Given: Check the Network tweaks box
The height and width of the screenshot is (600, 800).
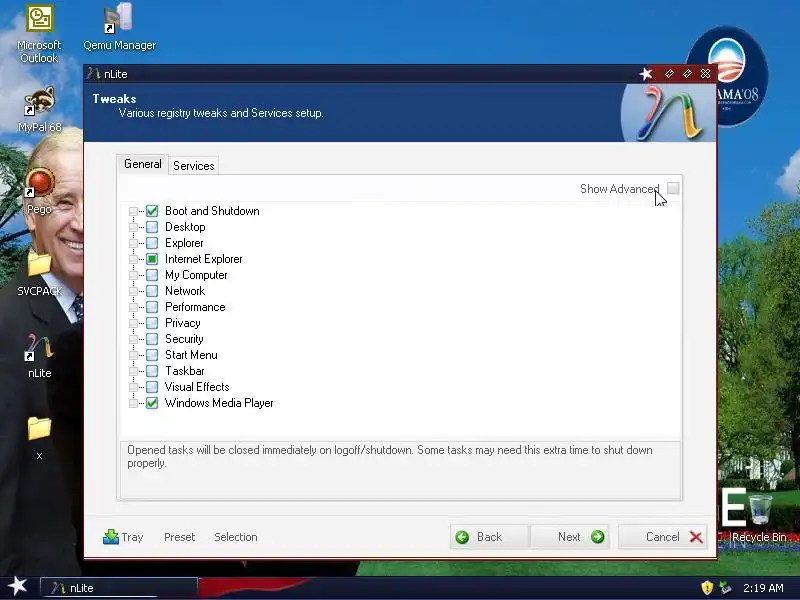Looking at the screenshot, I should point(152,291).
